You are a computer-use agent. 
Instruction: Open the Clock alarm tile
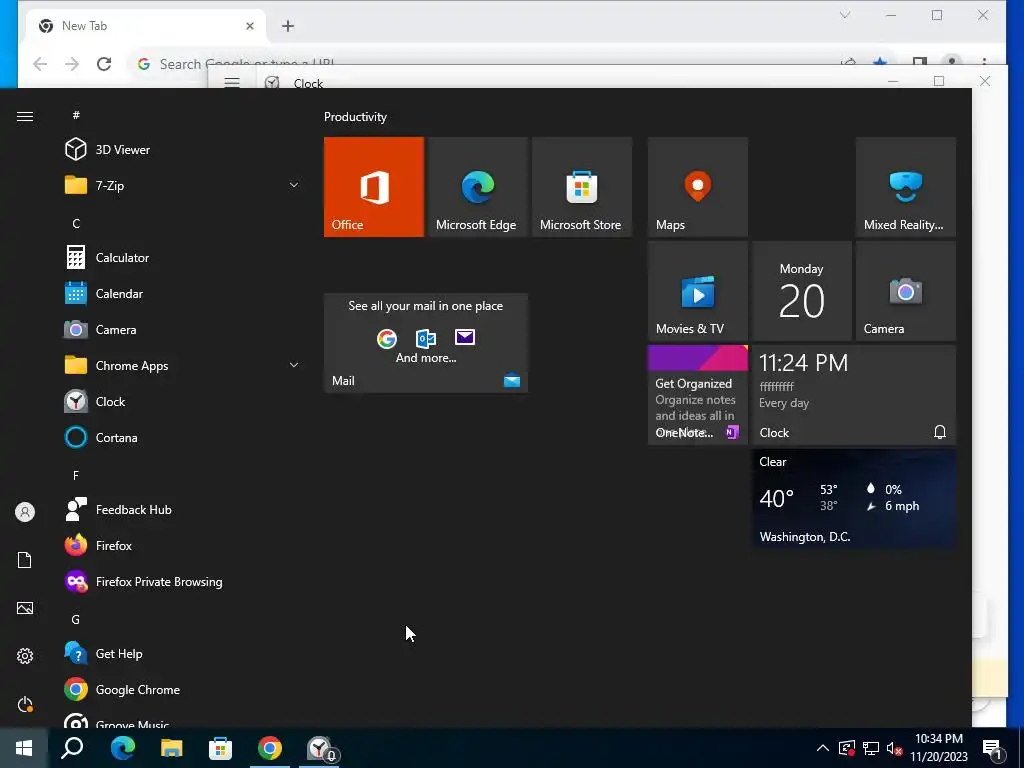click(x=854, y=395)
